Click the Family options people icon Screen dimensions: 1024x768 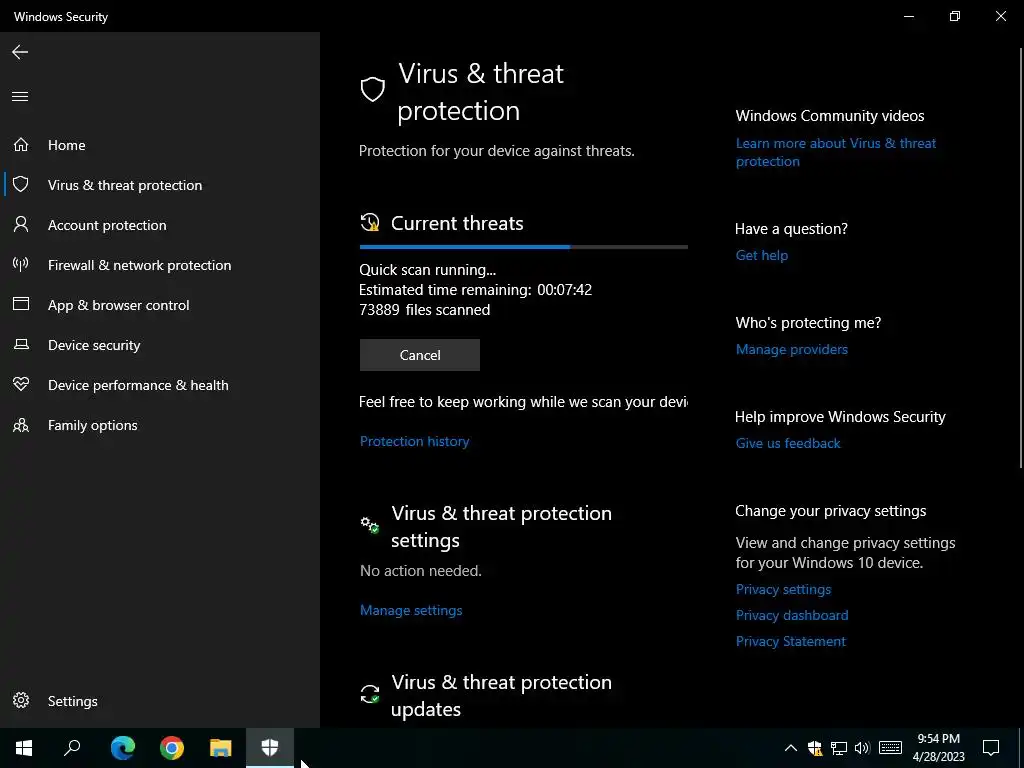coord(21,425)
